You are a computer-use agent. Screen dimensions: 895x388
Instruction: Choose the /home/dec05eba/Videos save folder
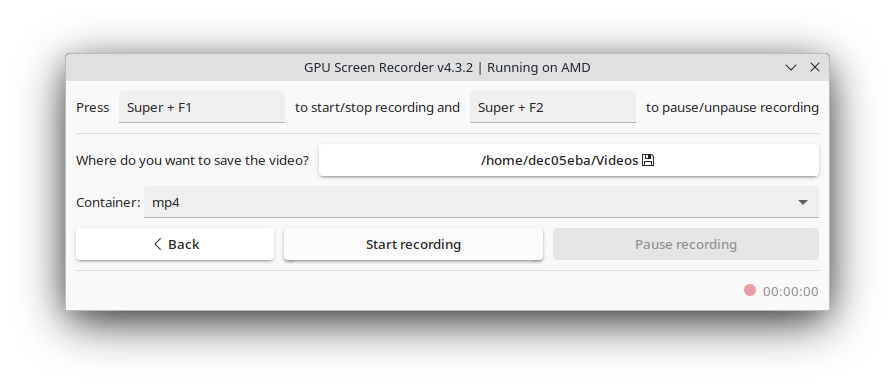569,160
